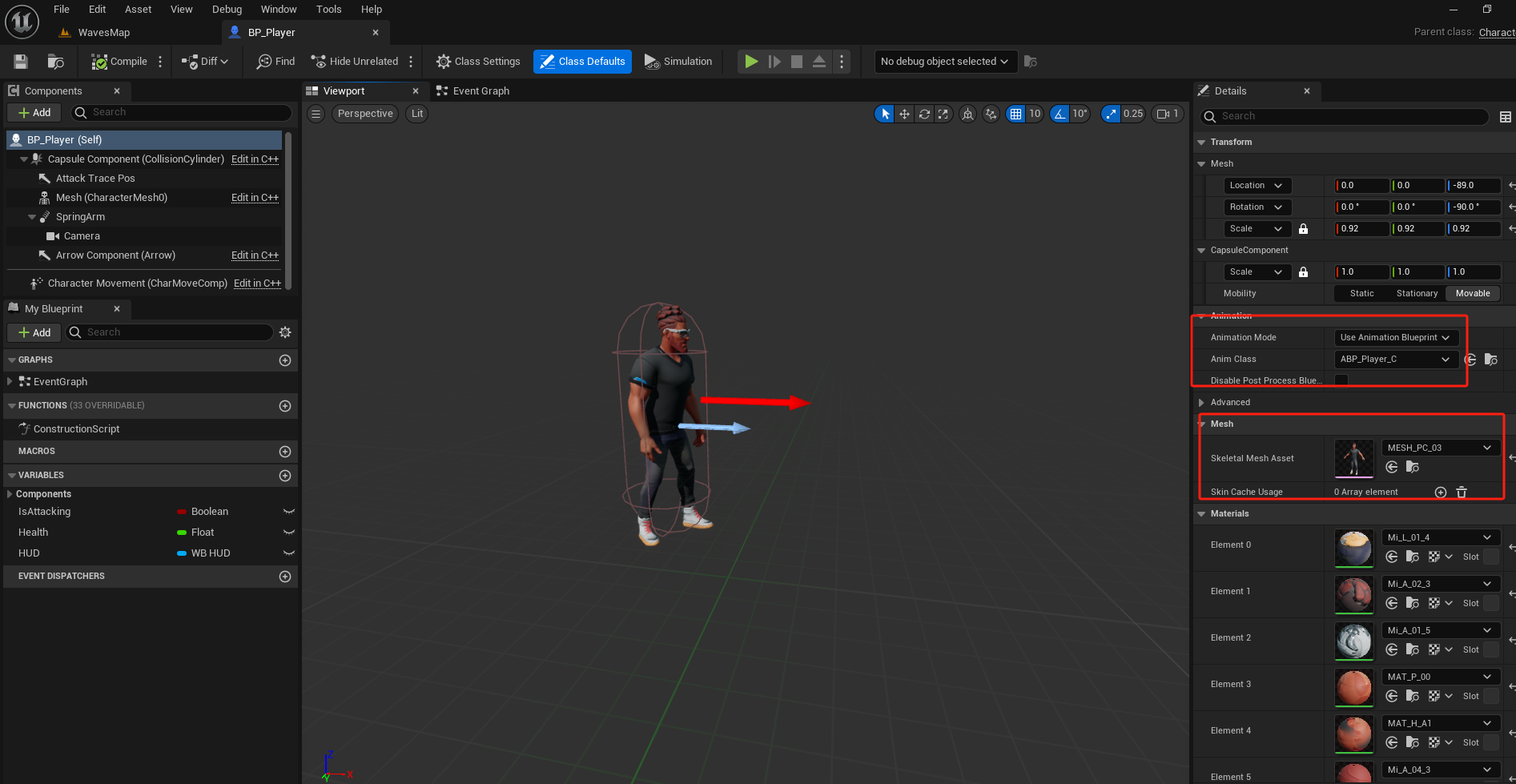Select the Camera component
The height and width of the screenshot is (784, 1516).
82,236
